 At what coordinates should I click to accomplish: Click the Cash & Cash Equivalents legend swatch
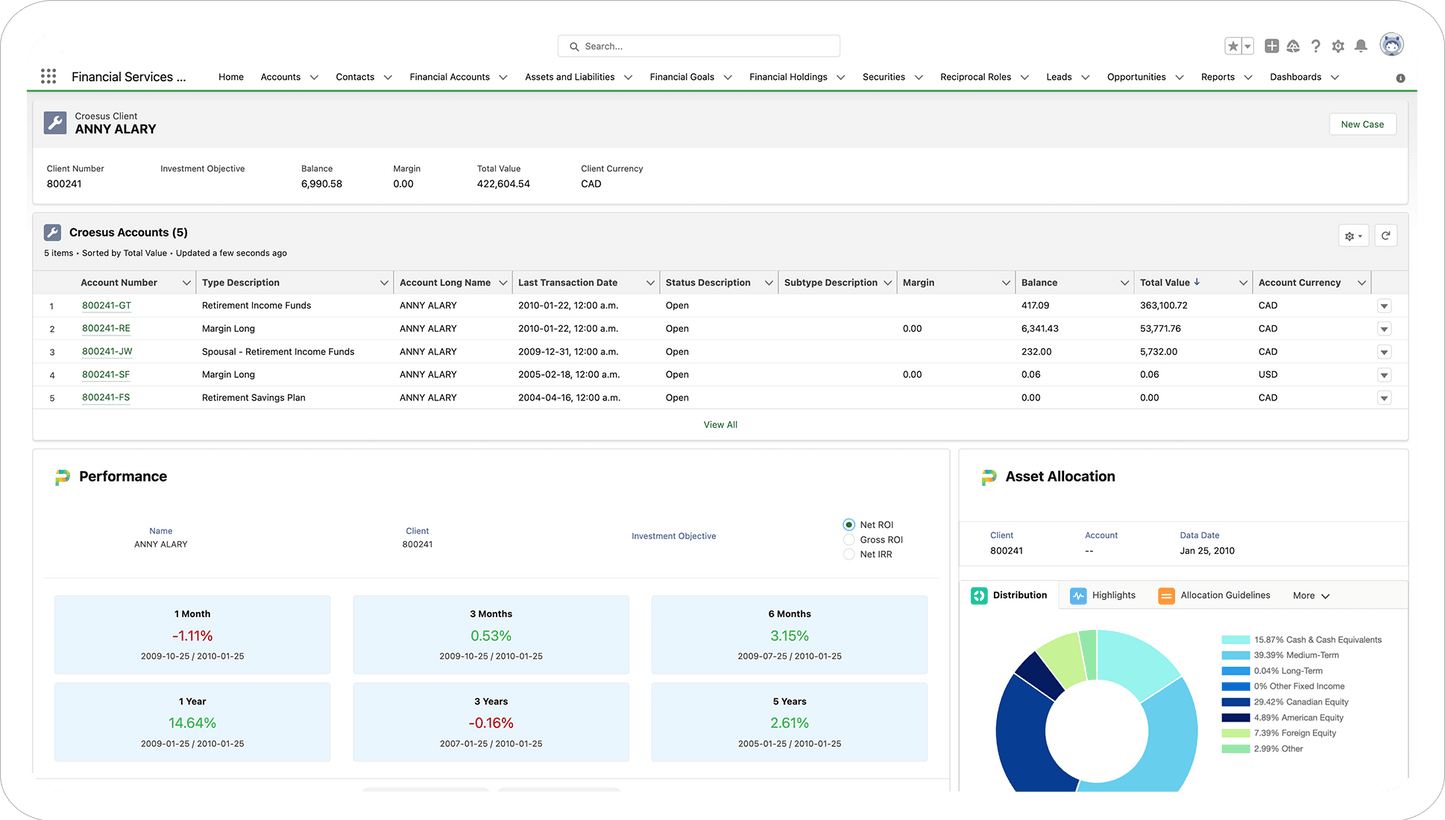[1235, 640]
